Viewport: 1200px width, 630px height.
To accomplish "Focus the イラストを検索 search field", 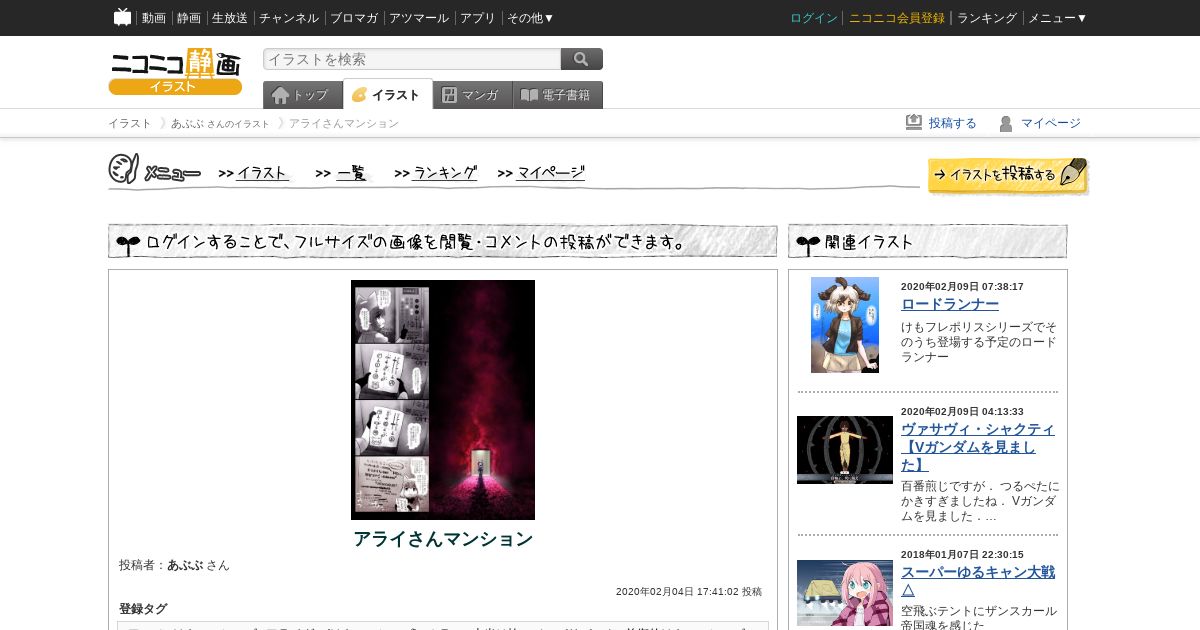I will (x=412, y=59).
